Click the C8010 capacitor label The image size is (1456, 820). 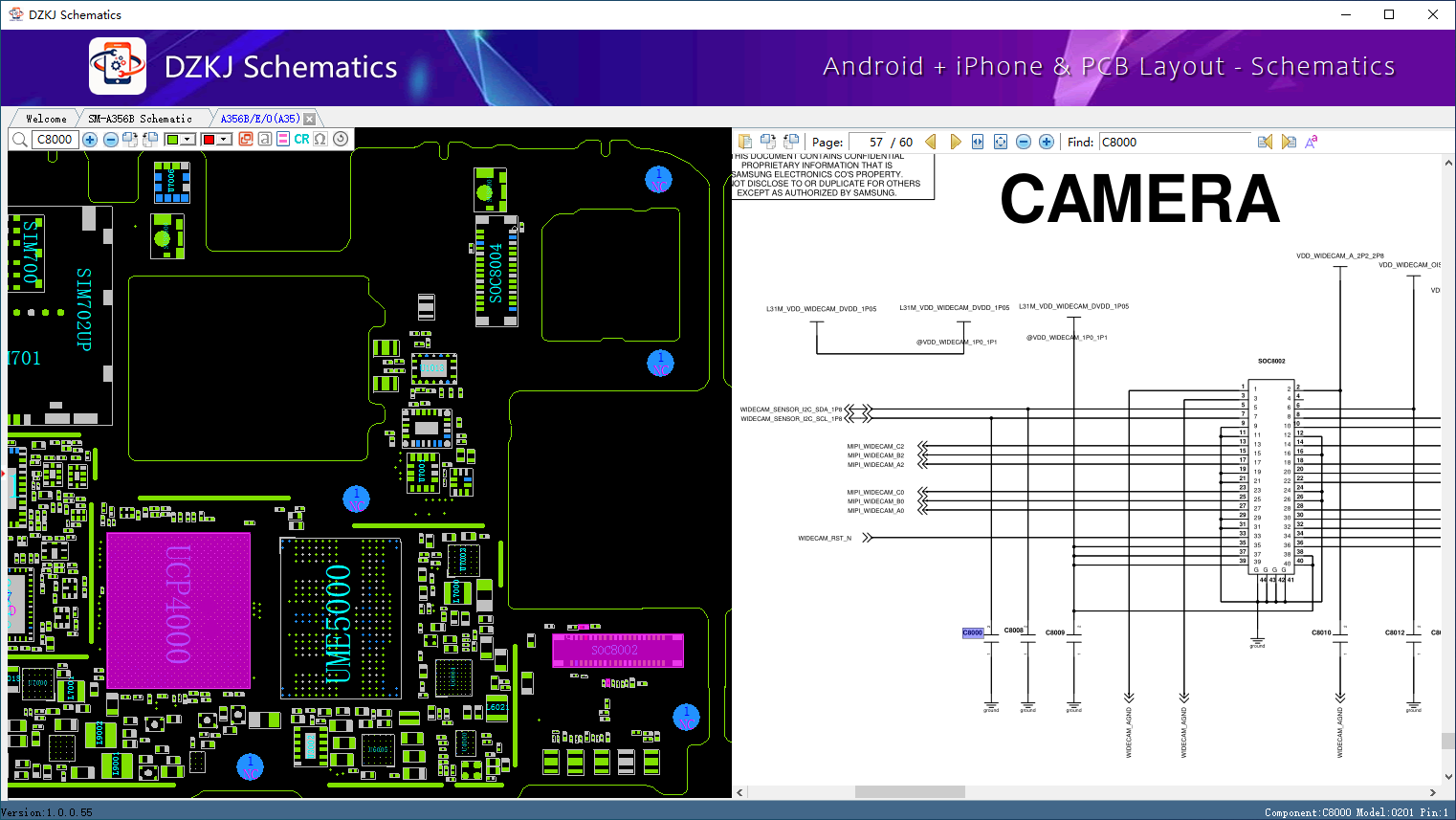tap(1321, 632)
